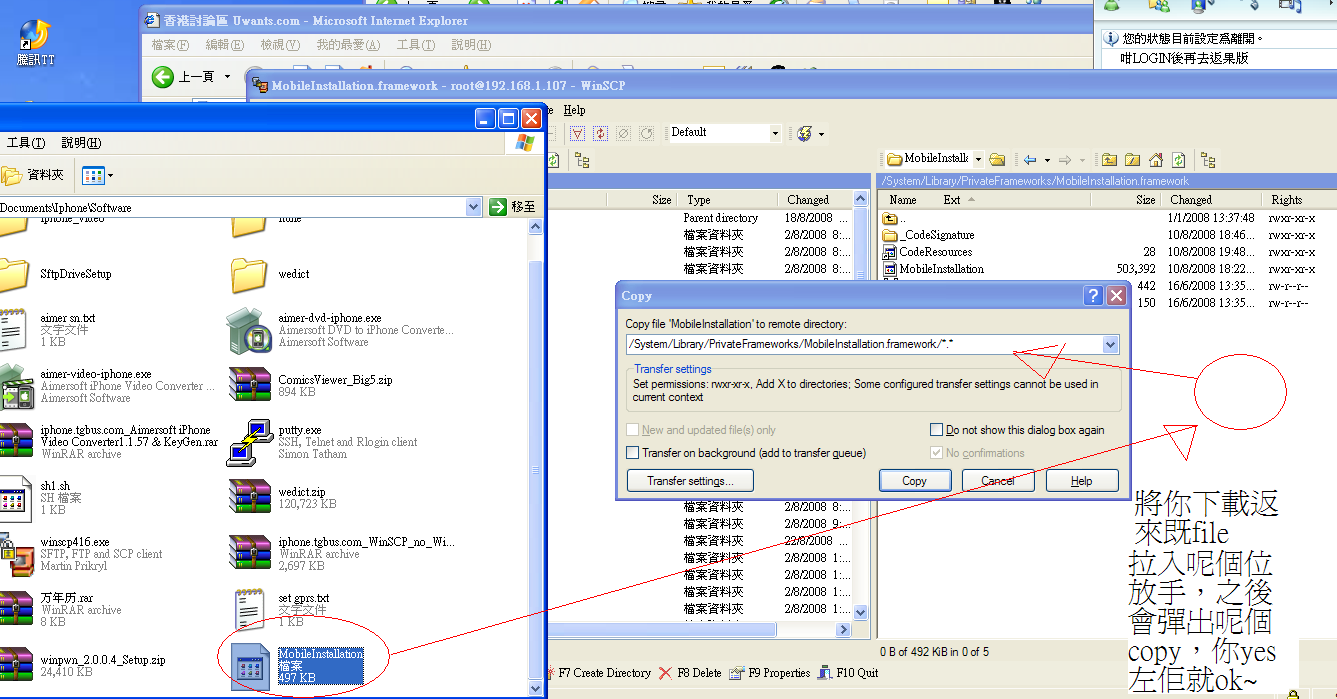Expand the remote directory path dropdown in Copy dialog
The image size is (1337, 699).
[x=1109, y=345]
